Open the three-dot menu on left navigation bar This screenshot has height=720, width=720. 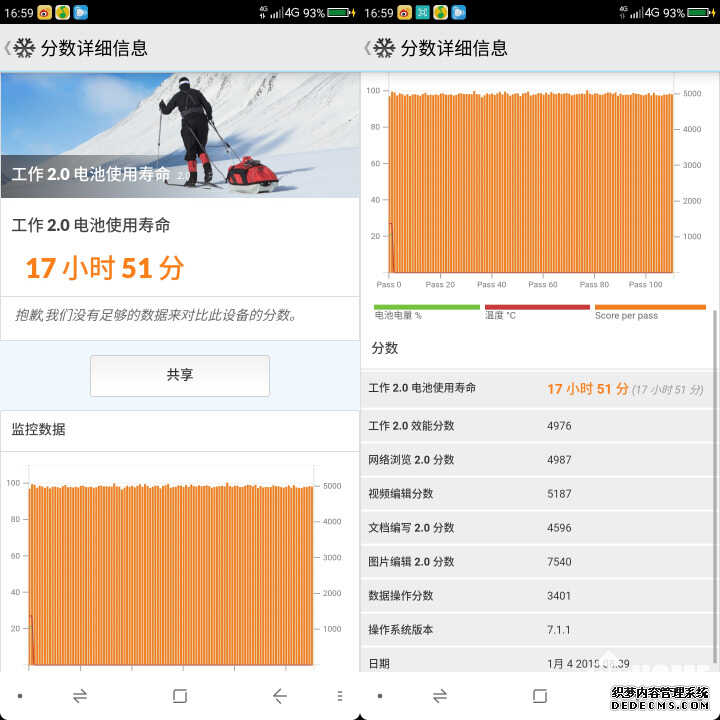coord(340,696)
